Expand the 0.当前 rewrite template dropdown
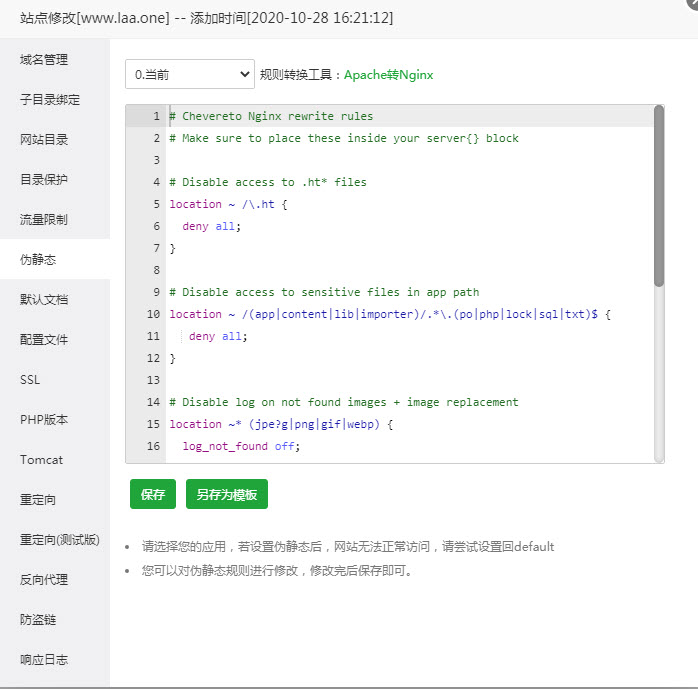 coord(190,74)
